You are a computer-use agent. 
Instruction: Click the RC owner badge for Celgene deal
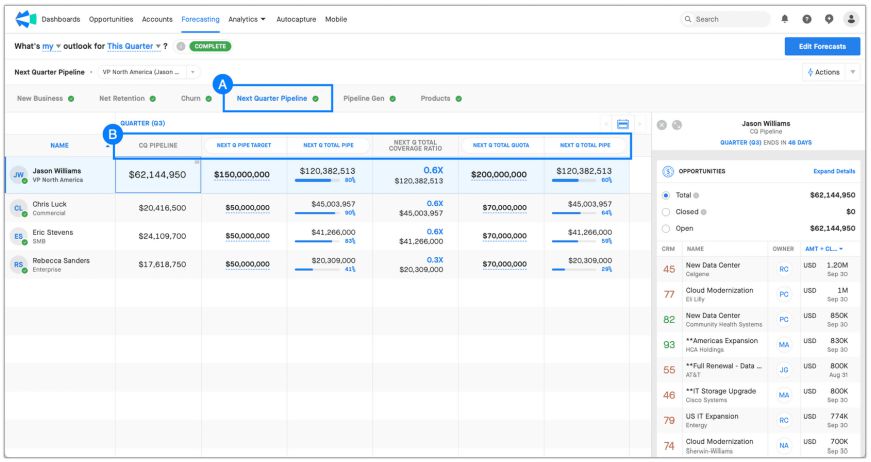point(783,269)
